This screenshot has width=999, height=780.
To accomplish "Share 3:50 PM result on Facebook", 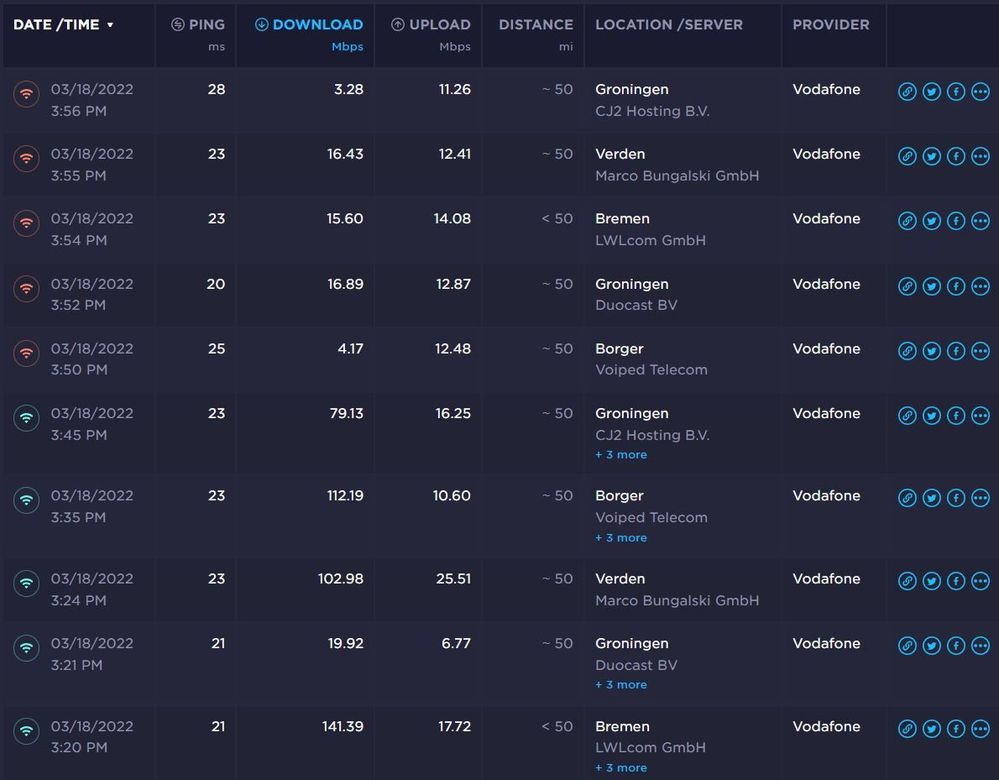I will click(x=956, y=351).
